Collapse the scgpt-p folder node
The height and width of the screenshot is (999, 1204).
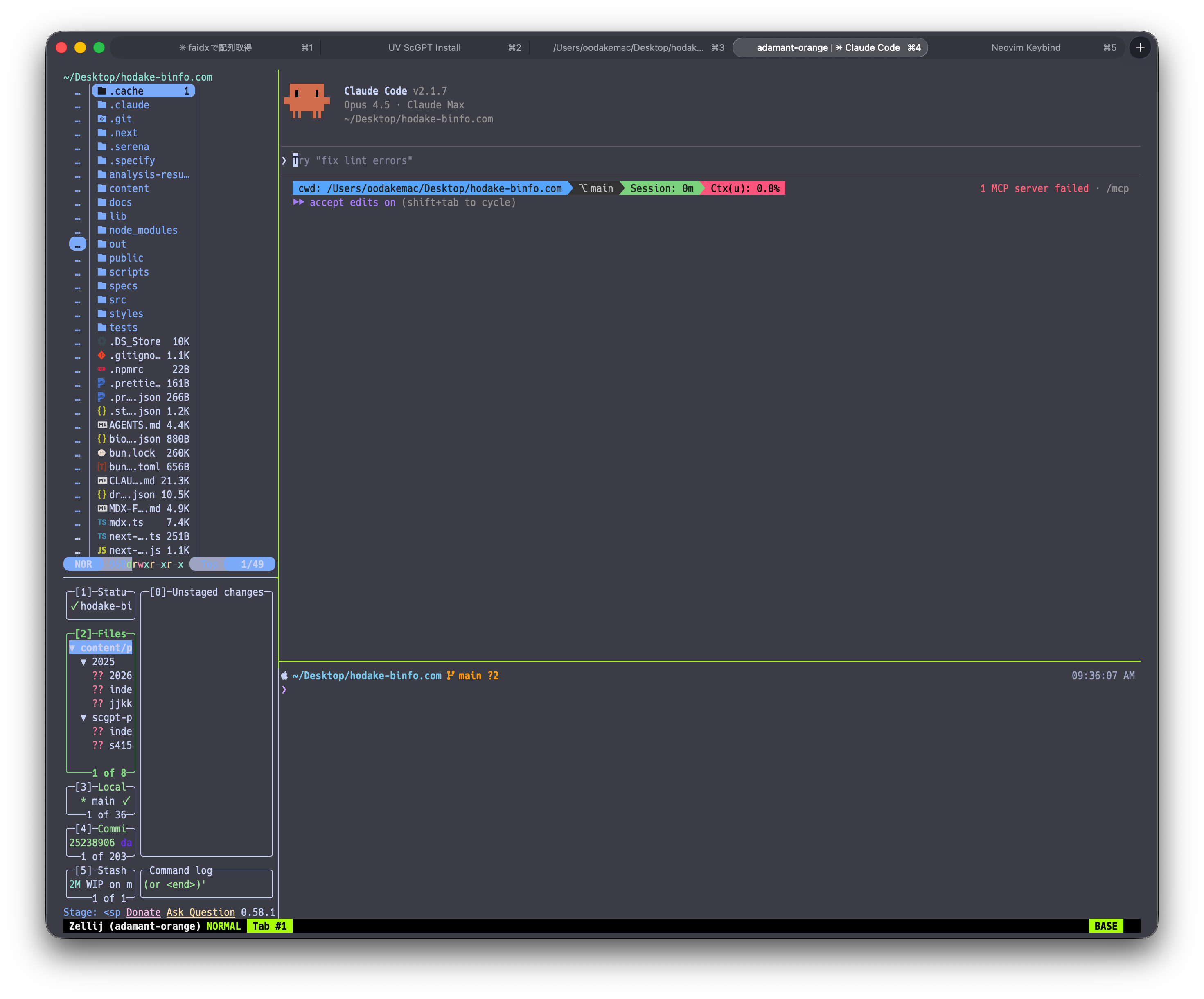pos(84,717)
